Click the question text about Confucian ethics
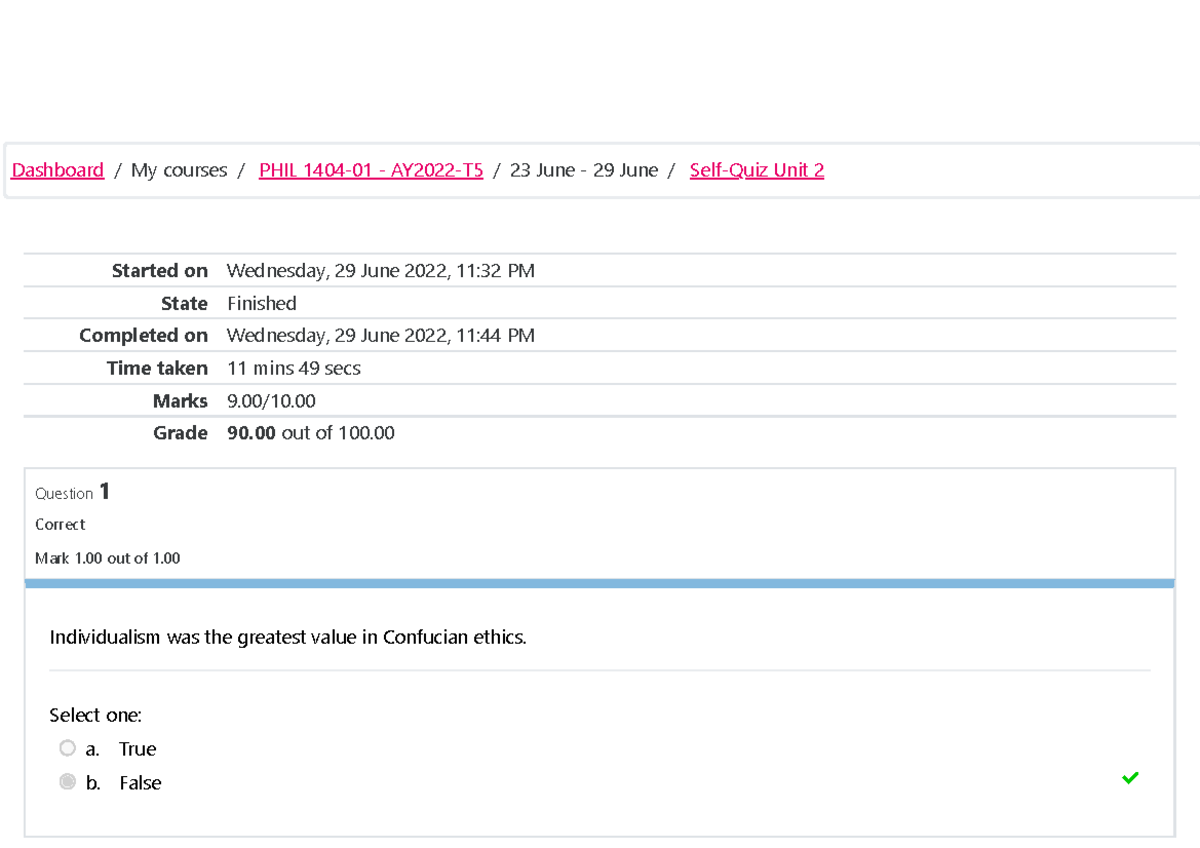Viewport: 1200px width, 848px height. 288,637
